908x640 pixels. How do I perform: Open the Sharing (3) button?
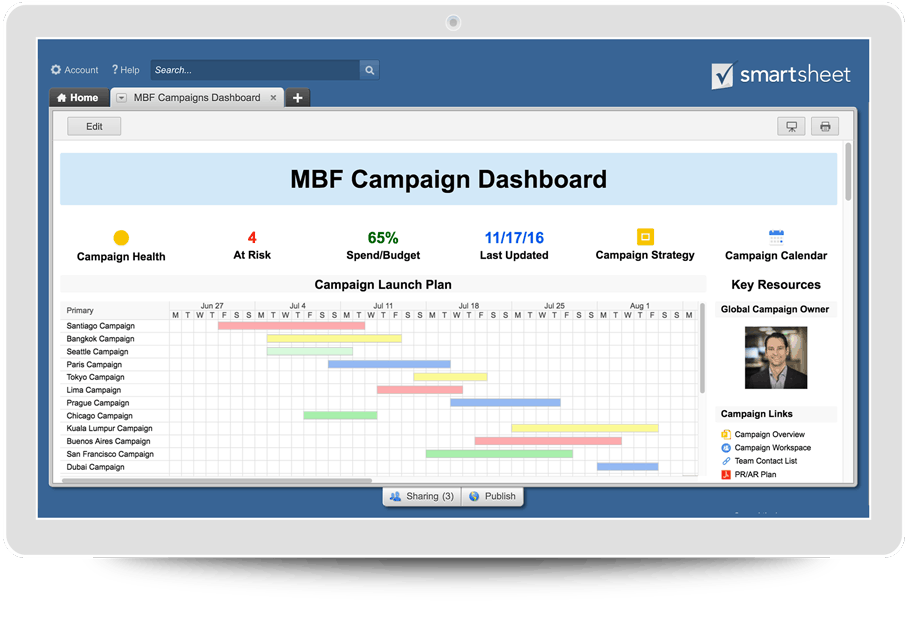point(422,496)
